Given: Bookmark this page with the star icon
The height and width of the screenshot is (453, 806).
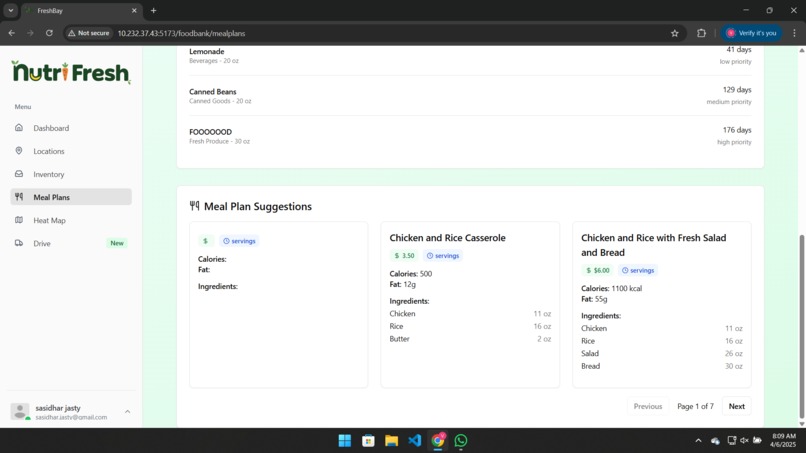Looking at the screenshot, I should click(x=674, y=33).
